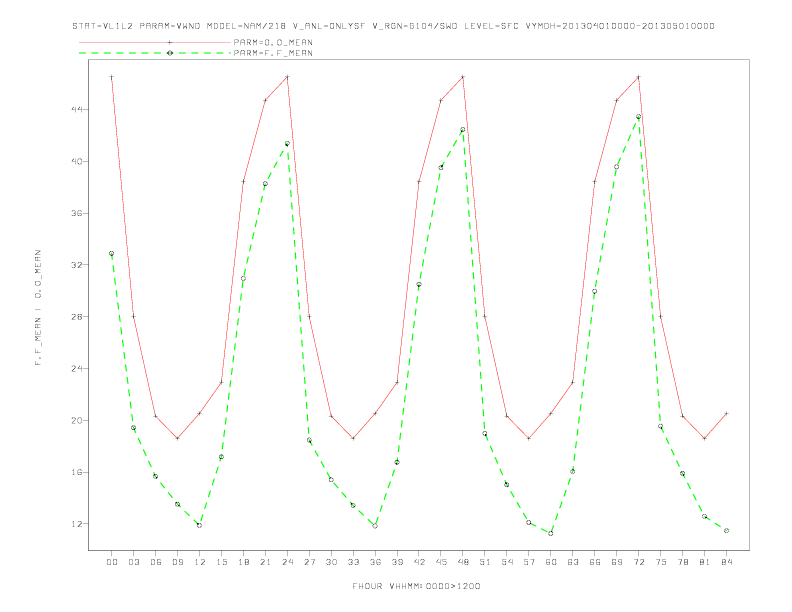
Task: Click the x-axis tick label 84
Action: point(727,562)
